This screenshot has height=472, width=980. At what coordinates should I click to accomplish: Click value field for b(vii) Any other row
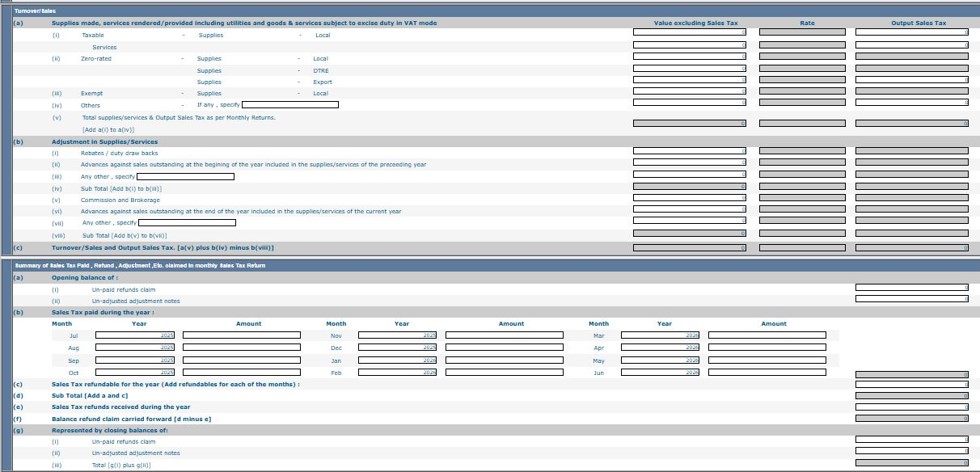689,220
